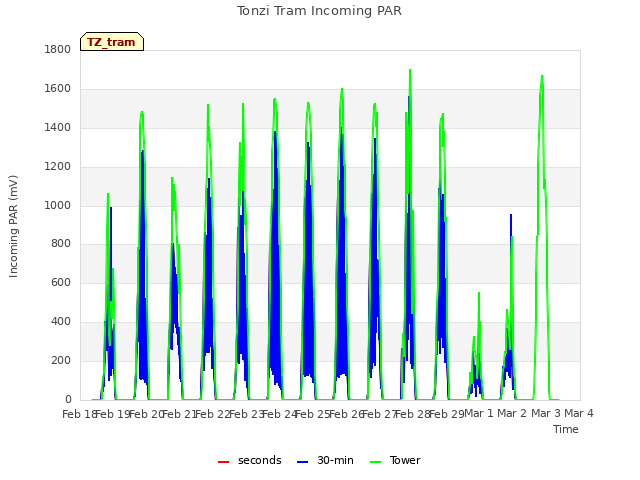Click the Time axis label
Screen dimensions: 640x480
tap(566, 429)
